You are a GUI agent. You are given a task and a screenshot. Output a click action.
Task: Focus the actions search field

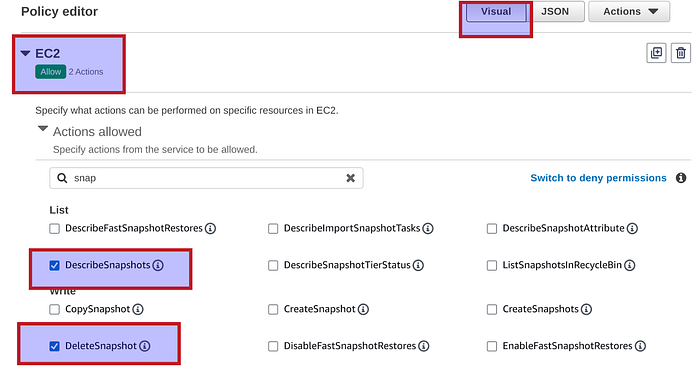point(206,178)
